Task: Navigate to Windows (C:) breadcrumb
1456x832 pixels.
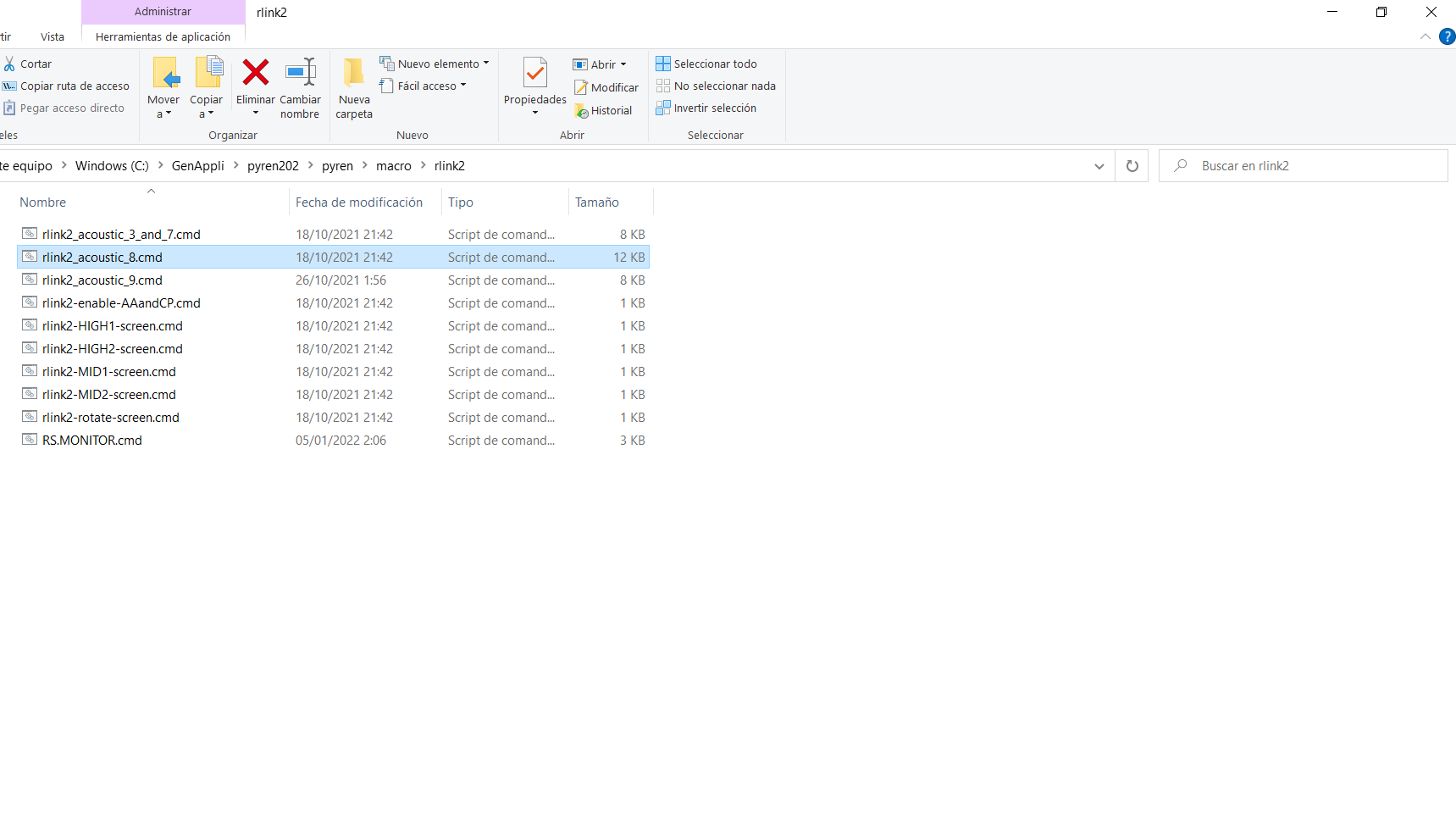Action: (112, 166)
